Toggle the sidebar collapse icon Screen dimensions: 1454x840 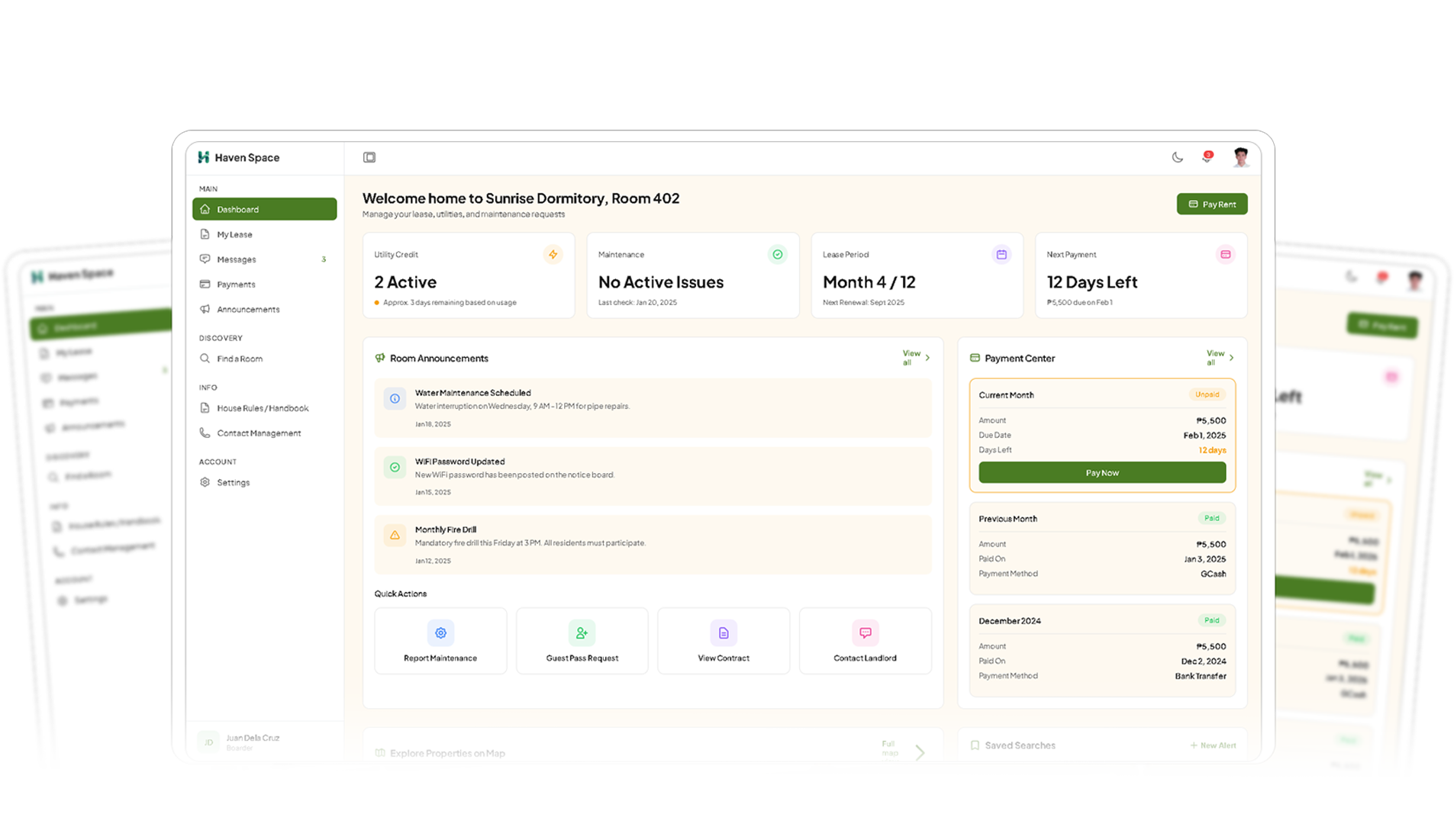pyautogui.click(x=369, y=156)
